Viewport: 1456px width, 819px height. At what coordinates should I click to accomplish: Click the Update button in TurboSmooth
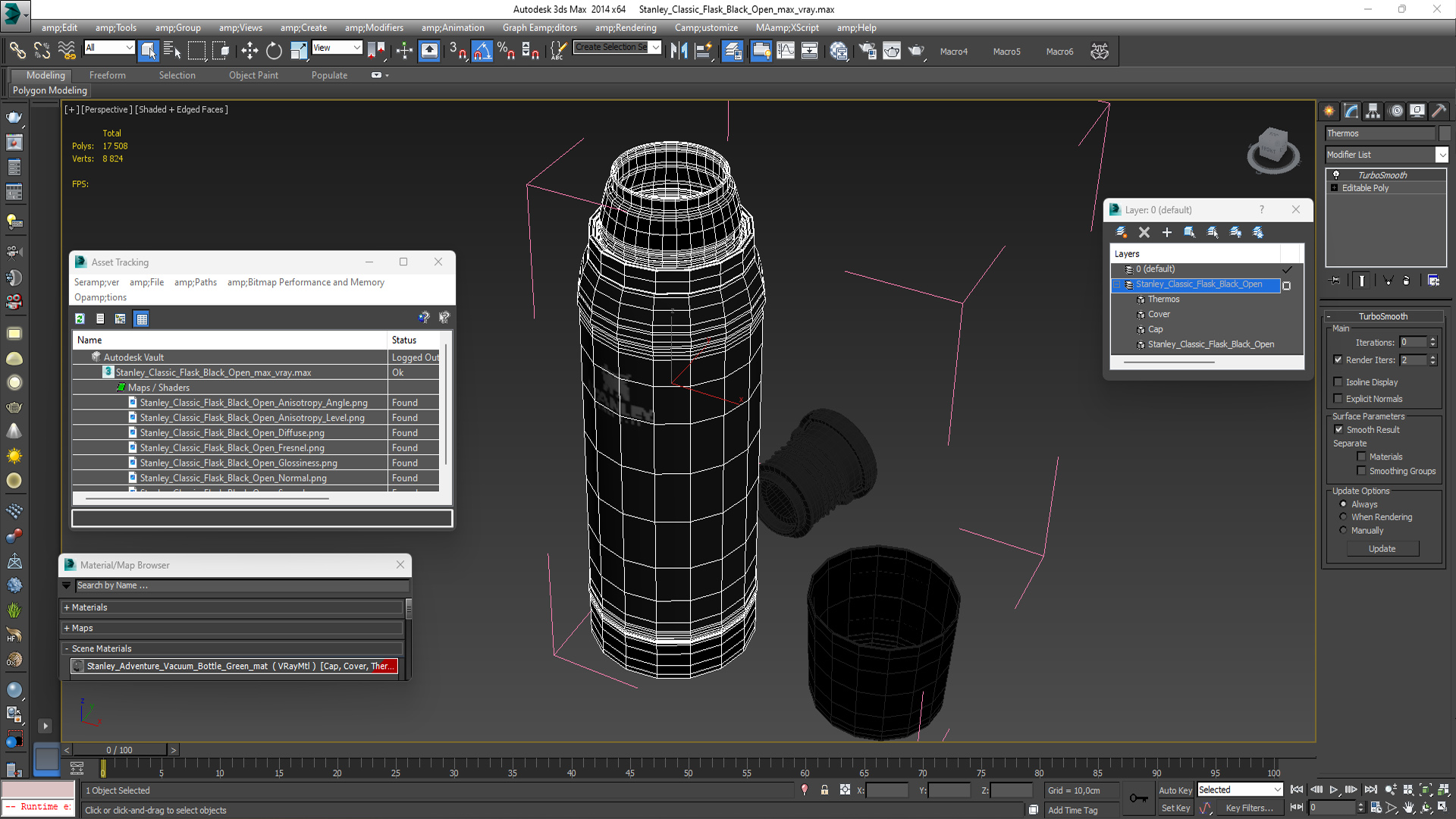(x=1382, y=549)
